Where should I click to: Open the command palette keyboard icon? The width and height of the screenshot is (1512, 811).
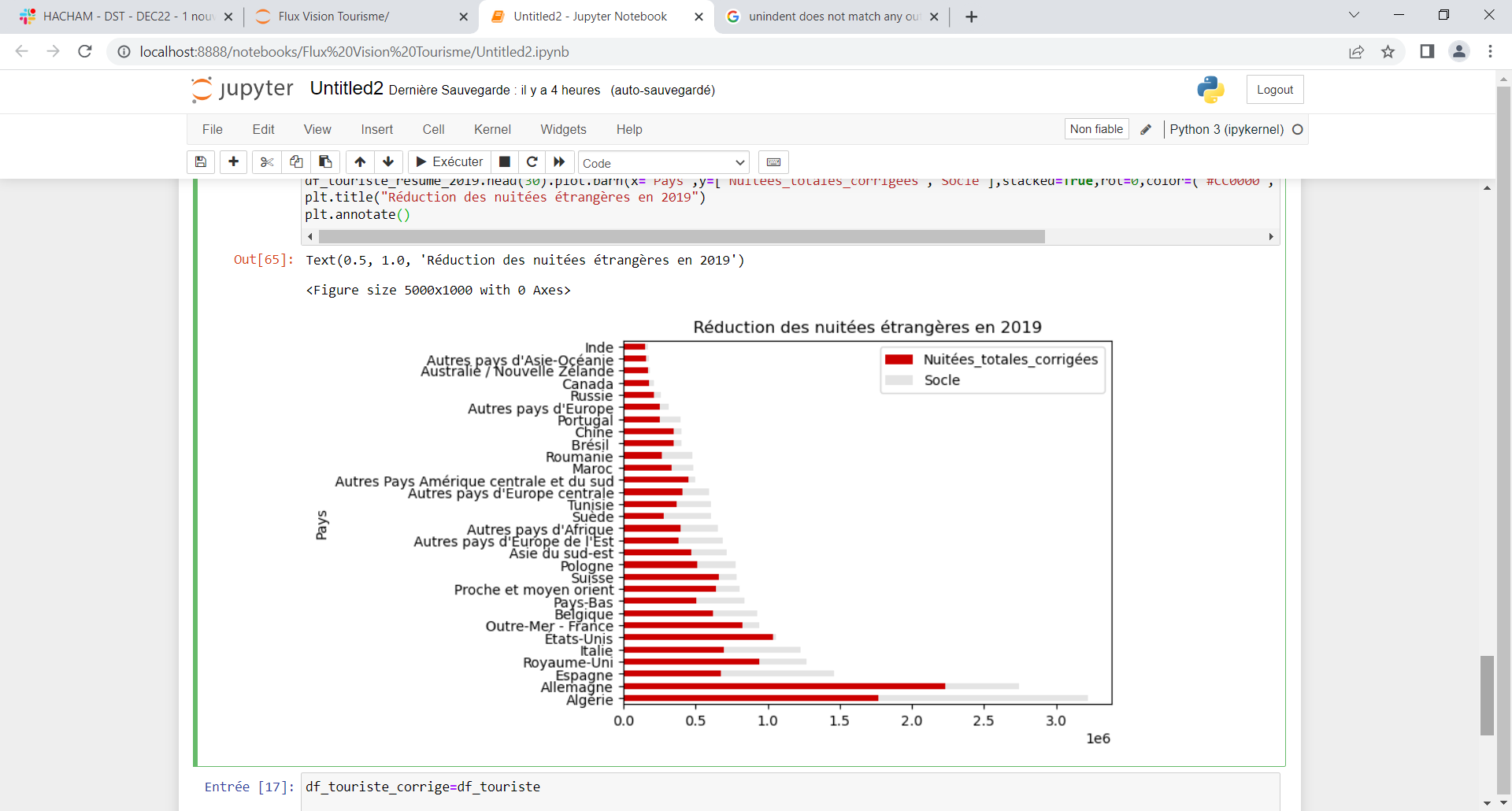(773, 162)
